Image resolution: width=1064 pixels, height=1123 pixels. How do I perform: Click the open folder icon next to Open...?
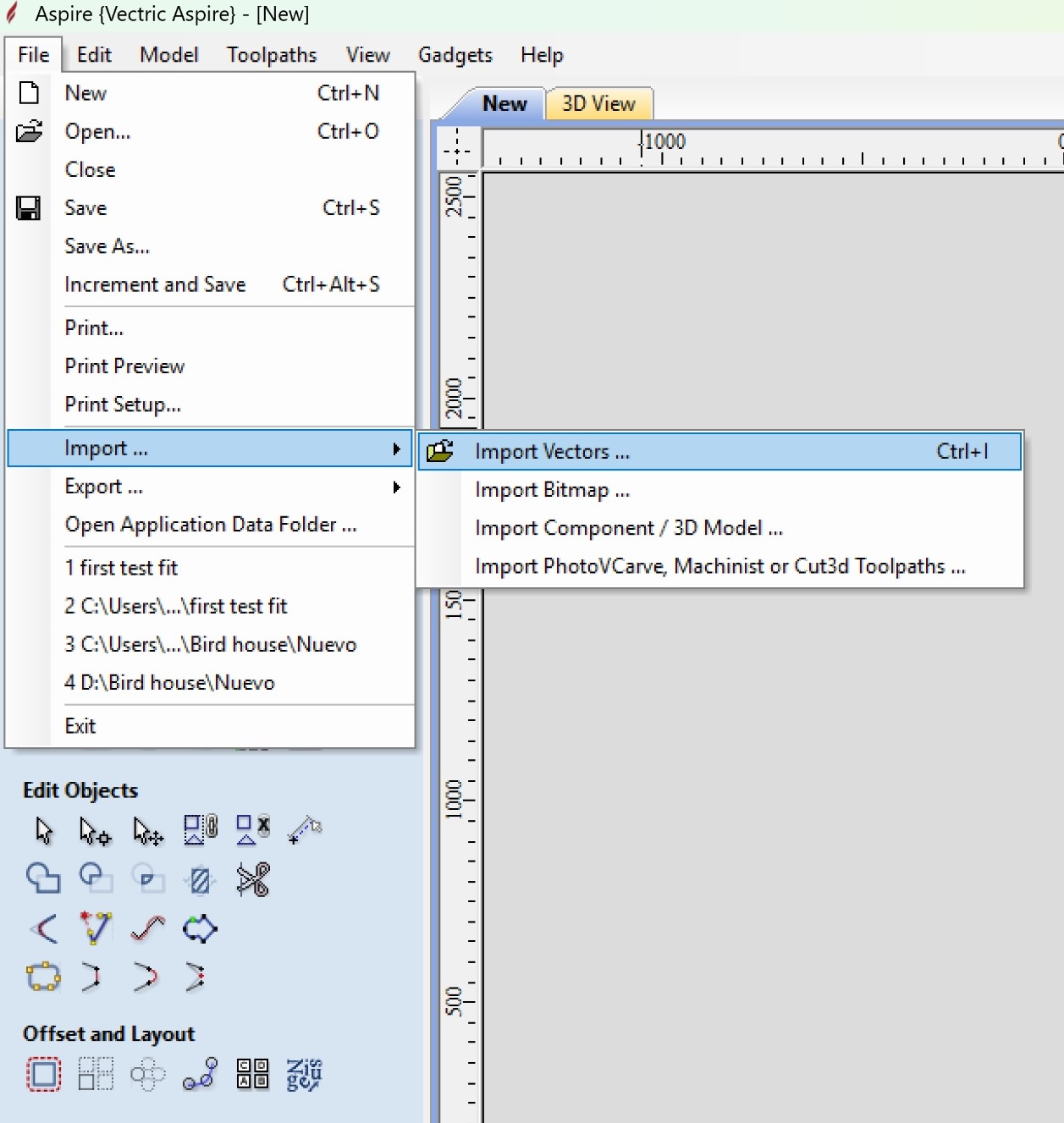pos(30,131)
